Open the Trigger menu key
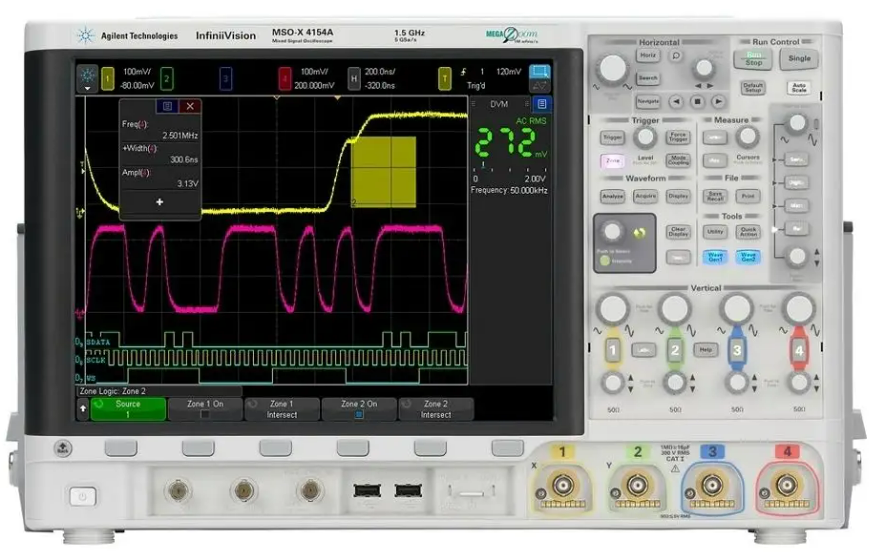The image size is (880, 559). tap(612, 138)
